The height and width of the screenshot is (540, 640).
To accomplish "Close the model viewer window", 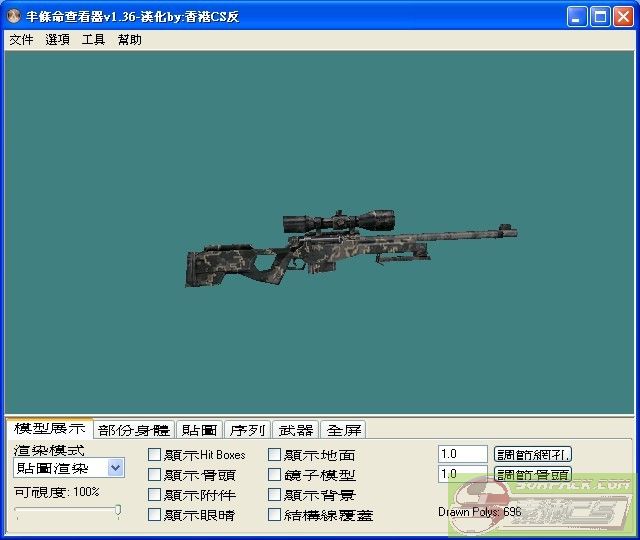I will click(623, 17).
